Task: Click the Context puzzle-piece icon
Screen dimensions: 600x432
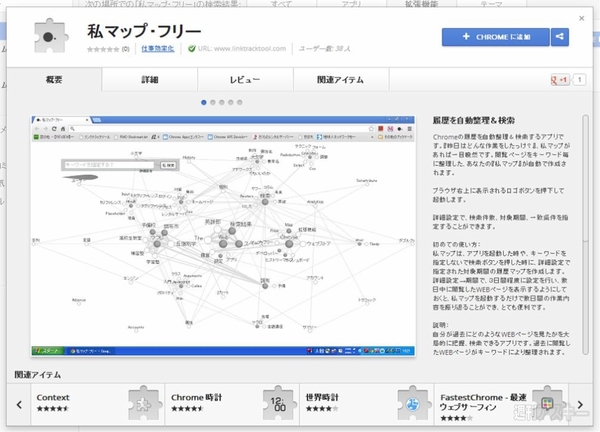Action: (x=143, y=403)
